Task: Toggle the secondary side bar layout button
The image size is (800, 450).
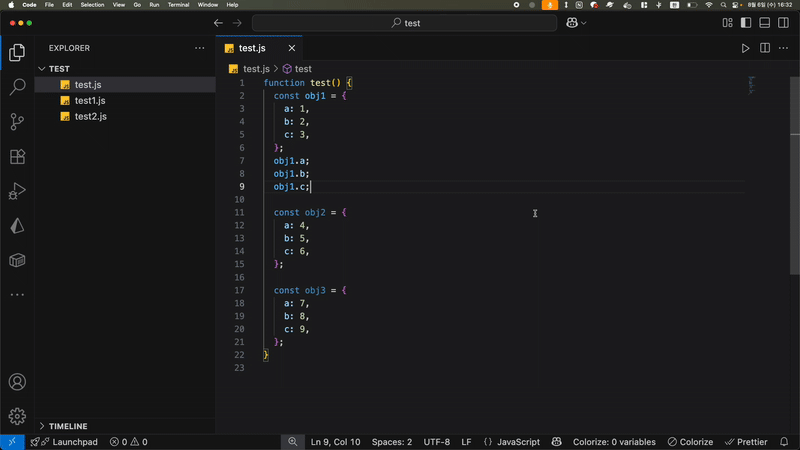Action: 784,23
